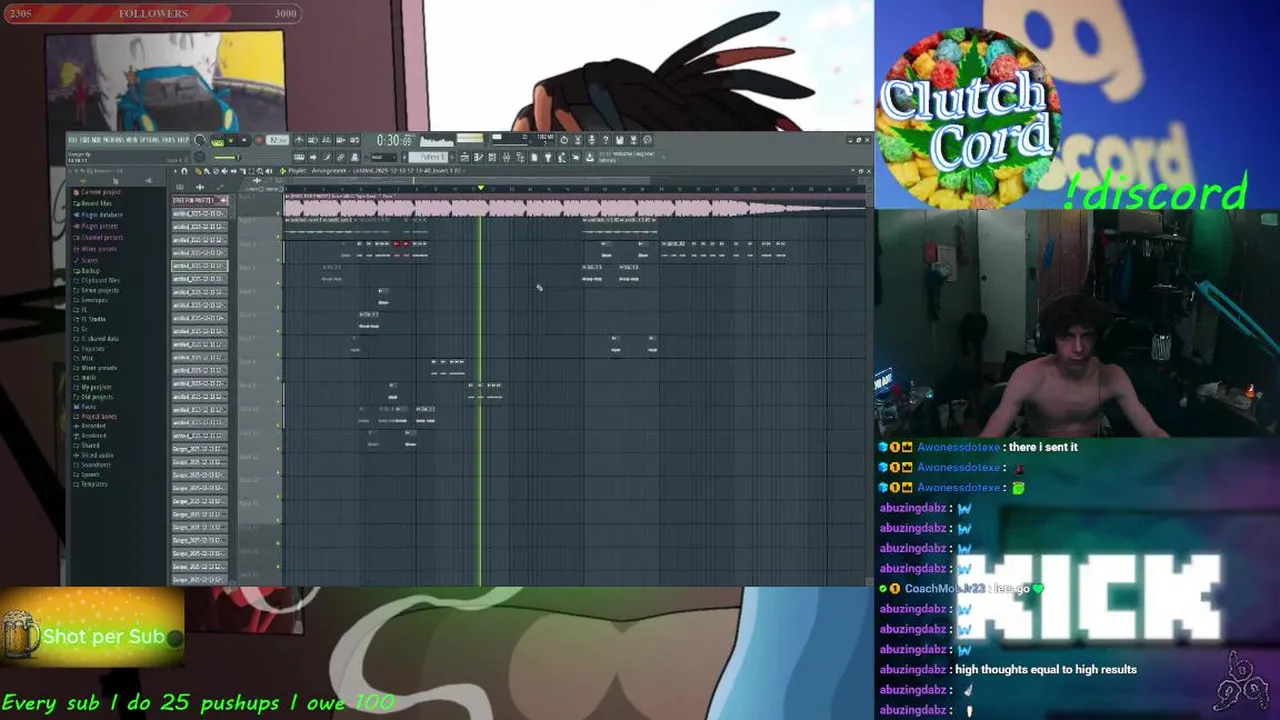Viewport: 1280px width, 720px height.
Task: Toggle note/clip grouping chain icon
Action: pos(341,157)
